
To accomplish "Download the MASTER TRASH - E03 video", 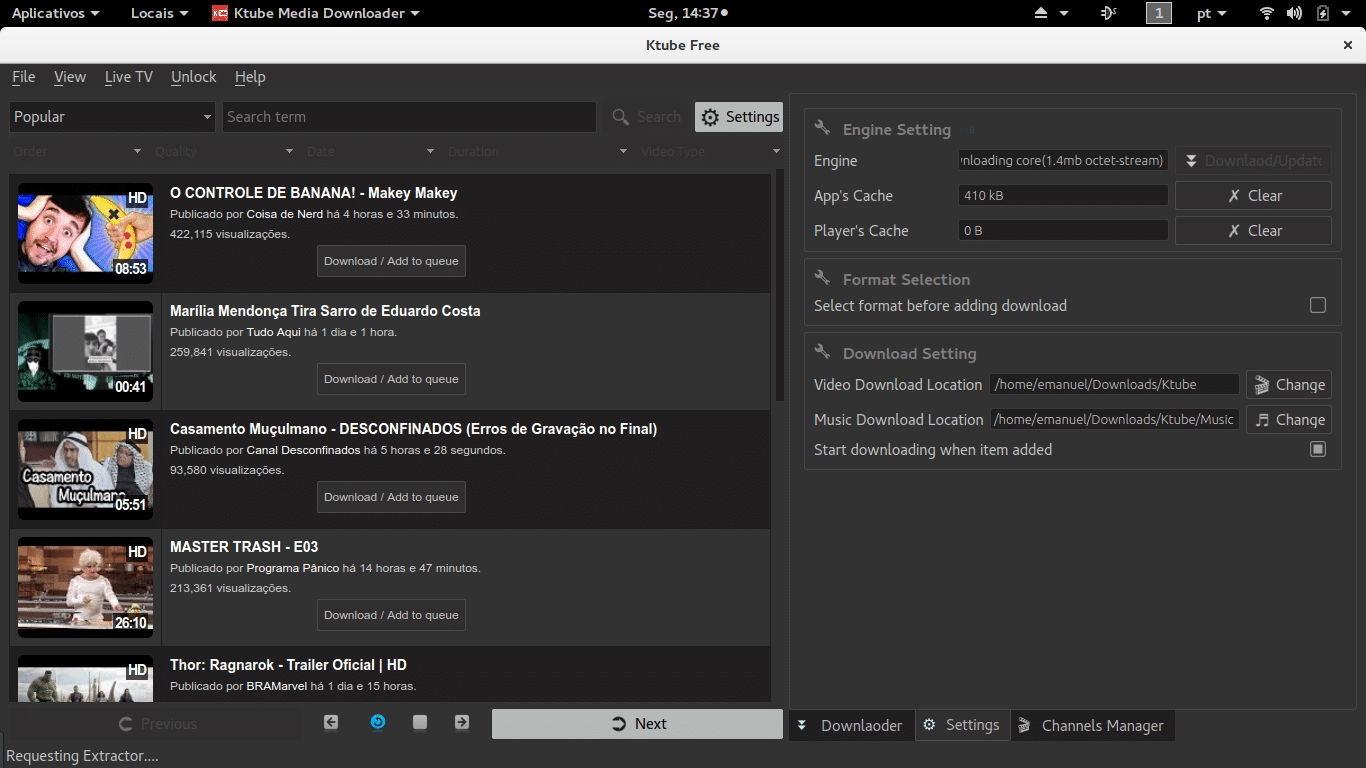I will (391, 615).
